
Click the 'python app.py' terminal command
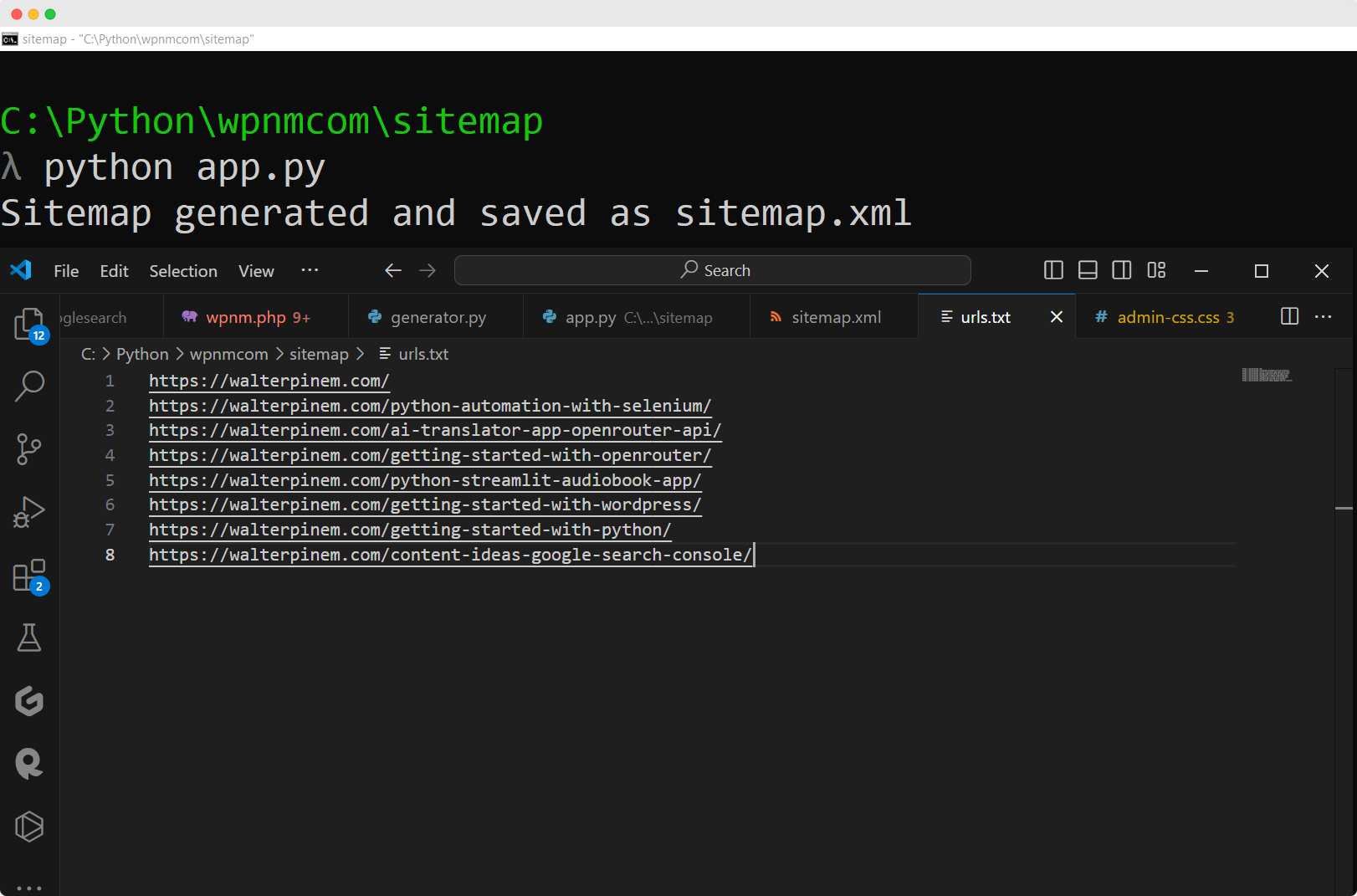pos(184,168)
